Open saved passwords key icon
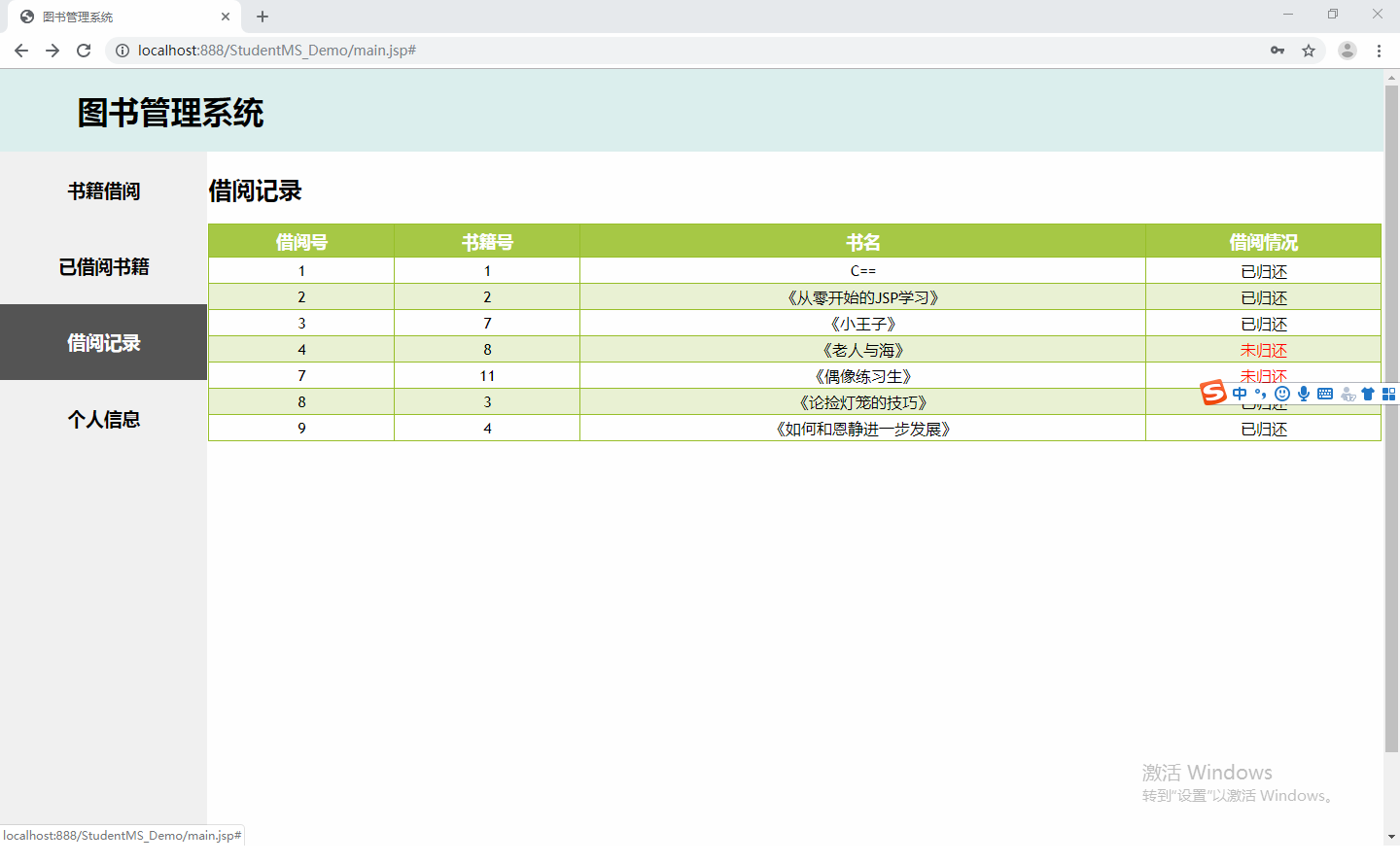This screenshot has height=864, width=1400. (1277, 51)
